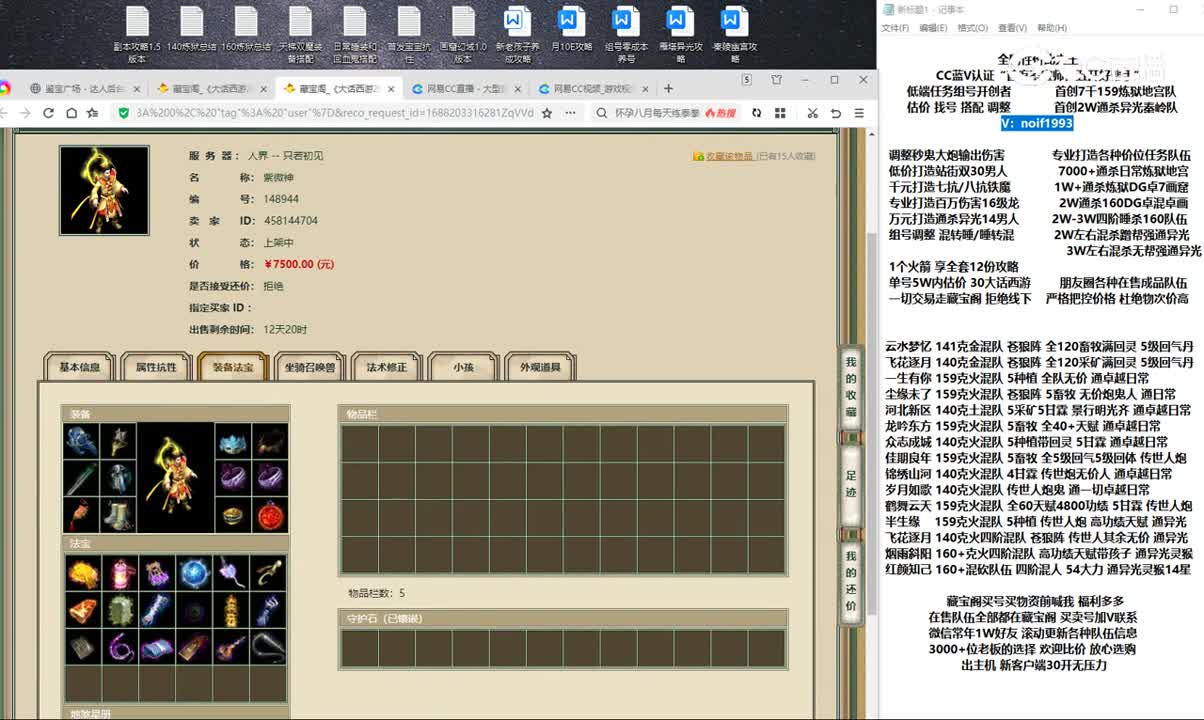The width and height of the screenshot is (1204, 720).
Task: Click item number 148944
Action: coord(281,199)
